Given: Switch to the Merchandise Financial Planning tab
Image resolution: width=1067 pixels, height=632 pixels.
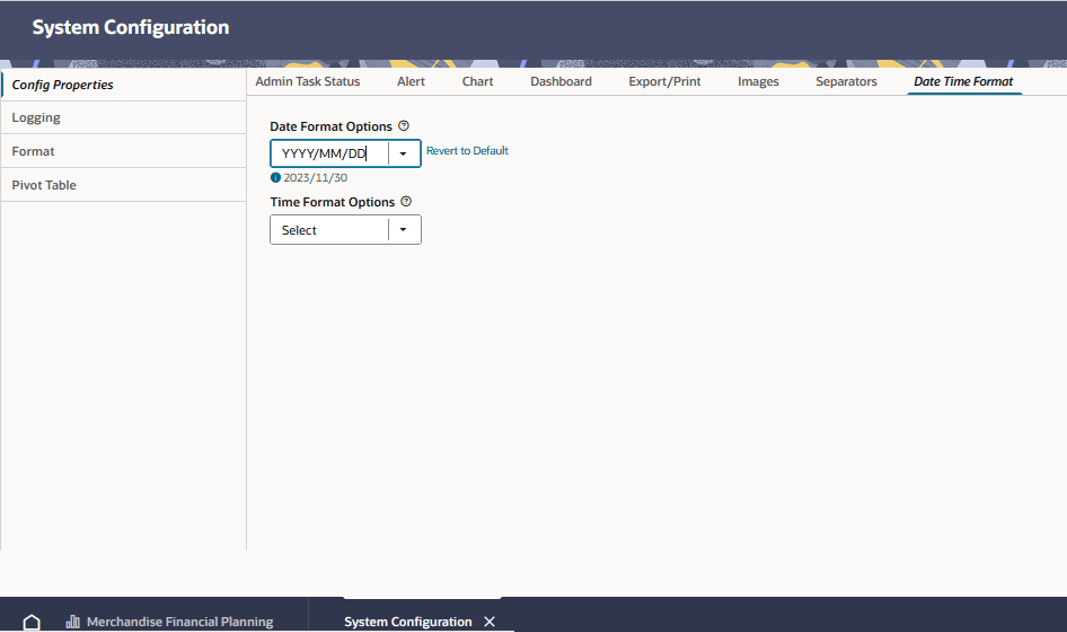Looking at the screenshot, I should (x=180, y=622).
